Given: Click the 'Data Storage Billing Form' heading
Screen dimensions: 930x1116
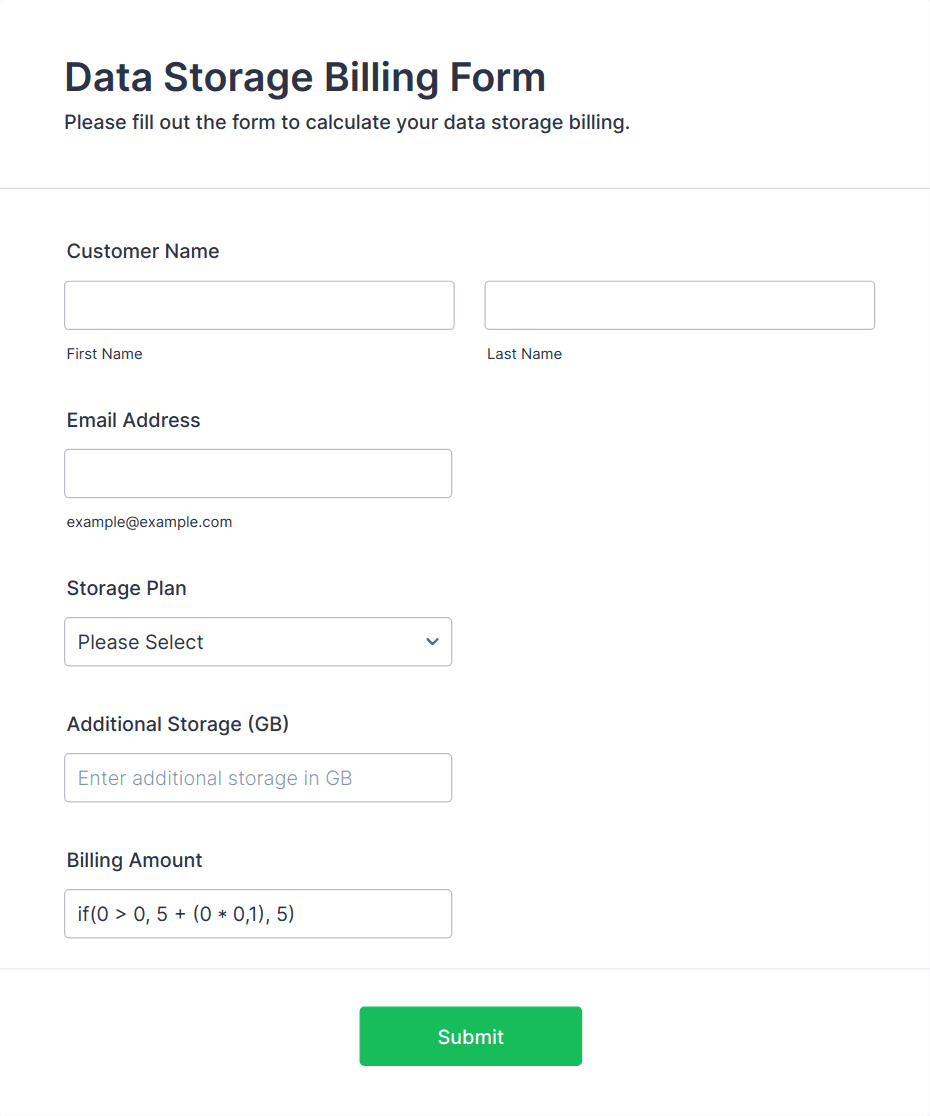Looking at the screenshot, I should 305,77.
